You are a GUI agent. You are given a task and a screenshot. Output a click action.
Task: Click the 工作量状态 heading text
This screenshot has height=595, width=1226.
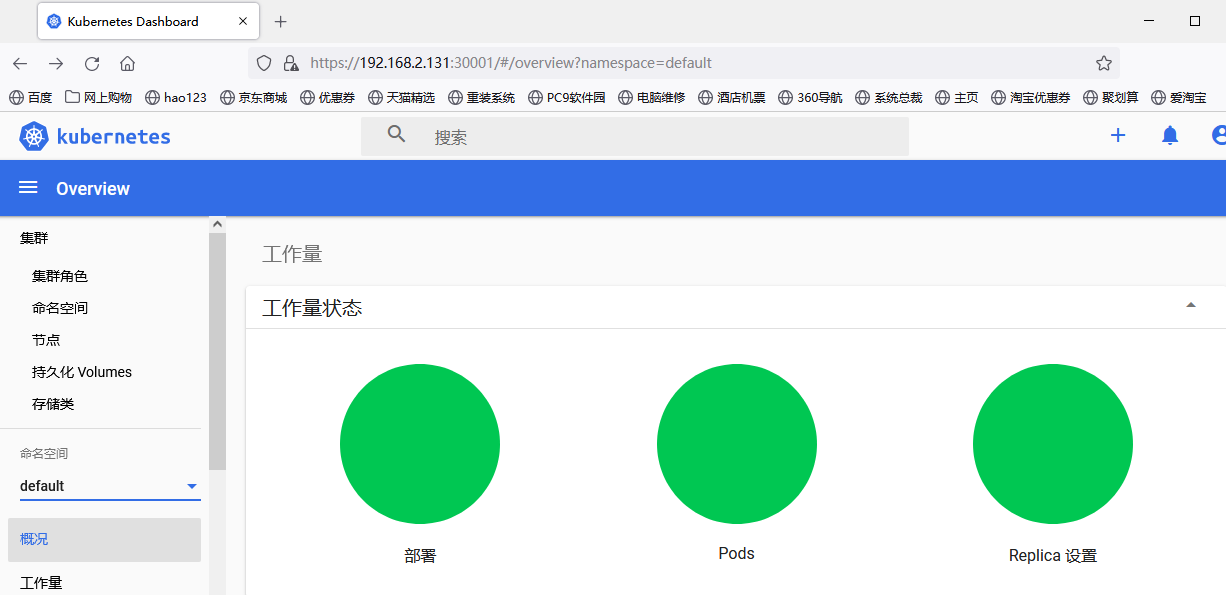pyautogui.click(x=312, y=308)
